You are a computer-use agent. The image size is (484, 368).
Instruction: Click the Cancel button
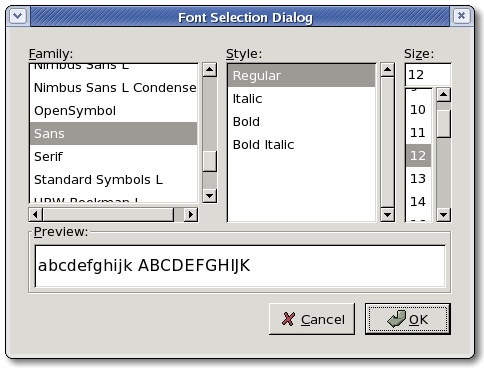pos(312,319)
